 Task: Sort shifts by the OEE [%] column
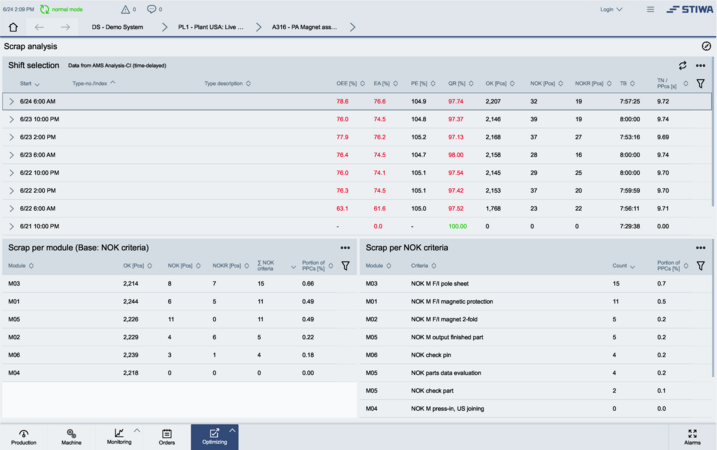pos(351,83)
